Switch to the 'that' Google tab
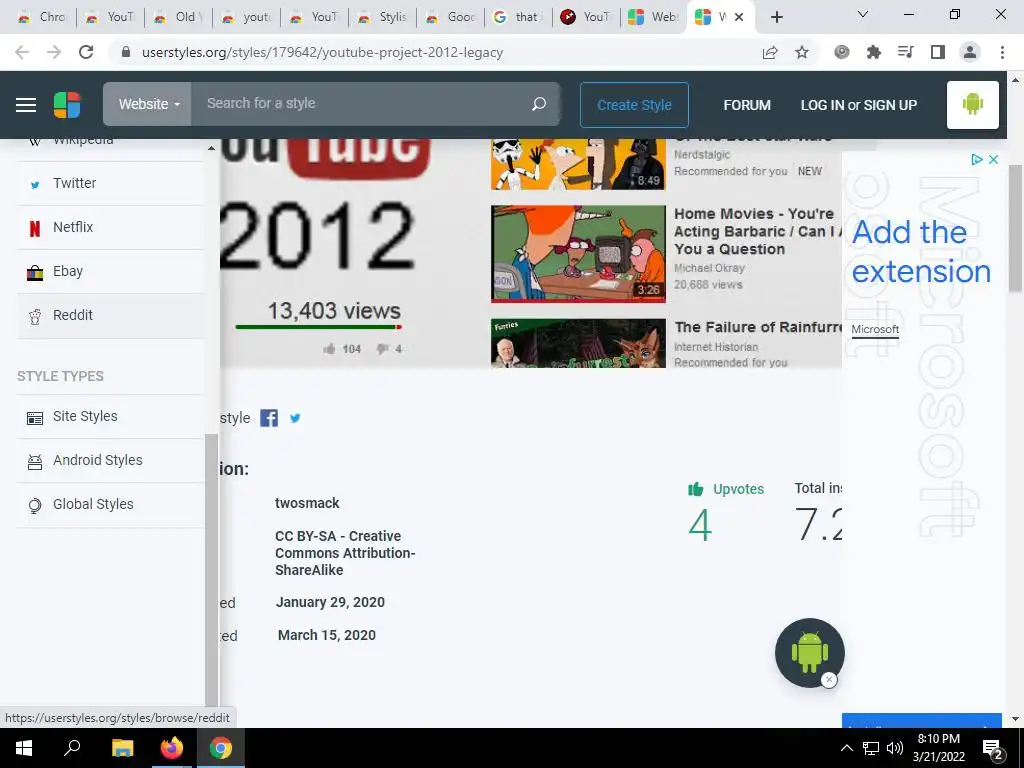 click(519, 17)
